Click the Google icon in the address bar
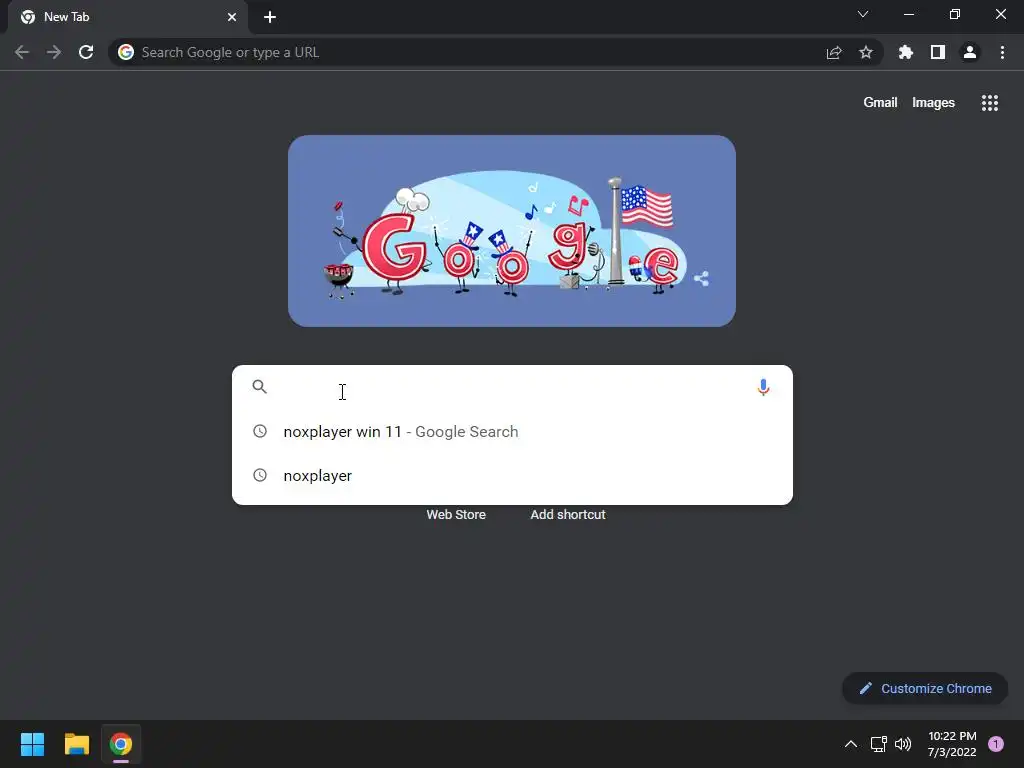 (126, 52)
